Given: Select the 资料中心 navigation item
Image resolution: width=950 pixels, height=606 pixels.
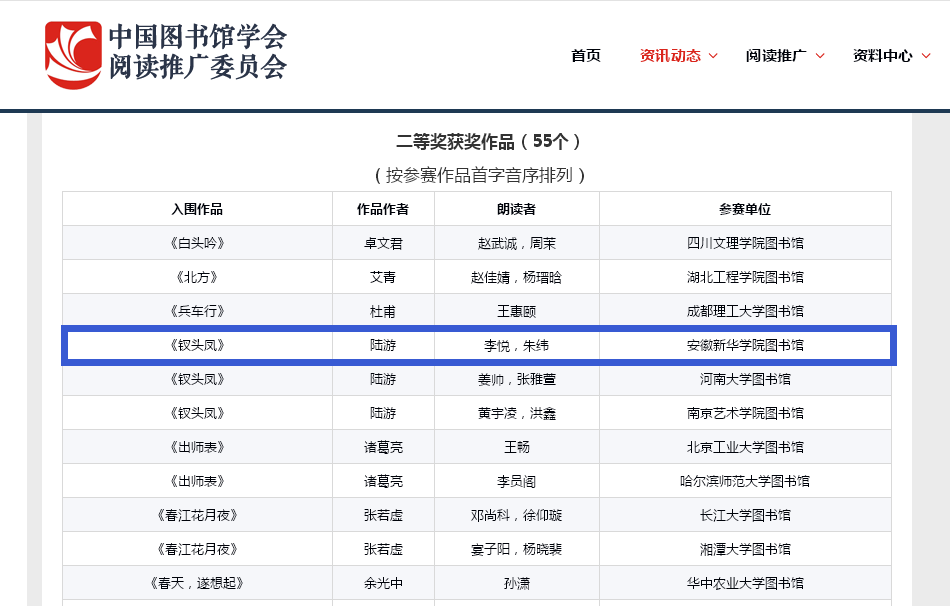Looking at the screenshot, I should [882, 56].
